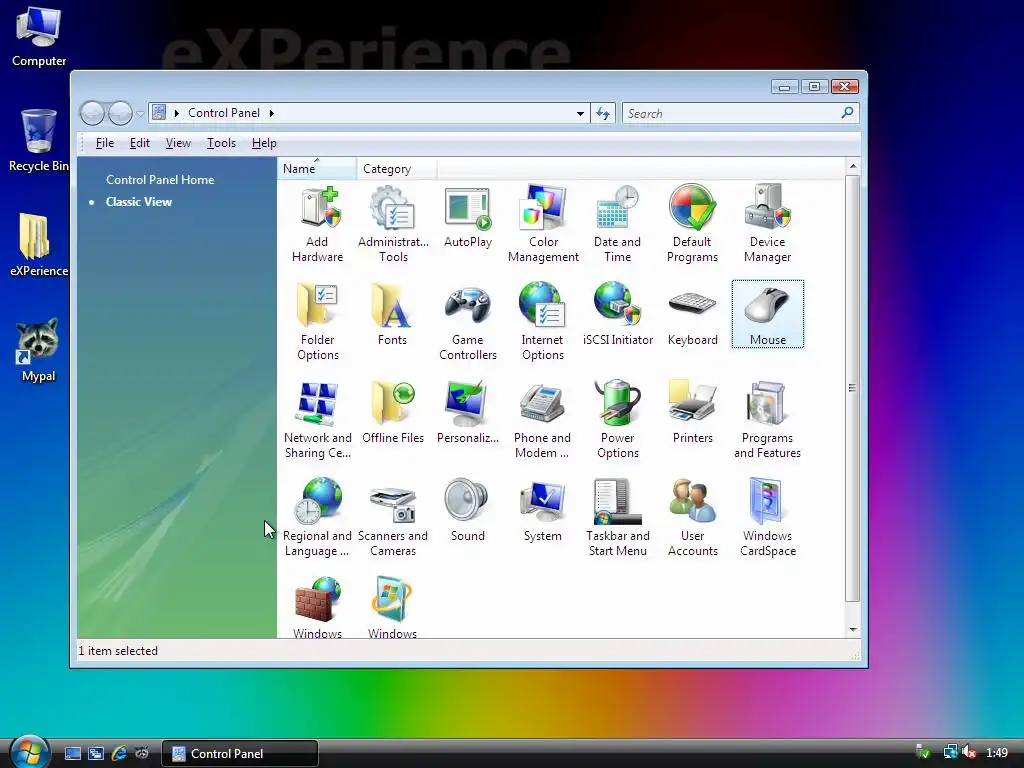
Task: Click the Forward navigation button
Action: tap(120, 114)
